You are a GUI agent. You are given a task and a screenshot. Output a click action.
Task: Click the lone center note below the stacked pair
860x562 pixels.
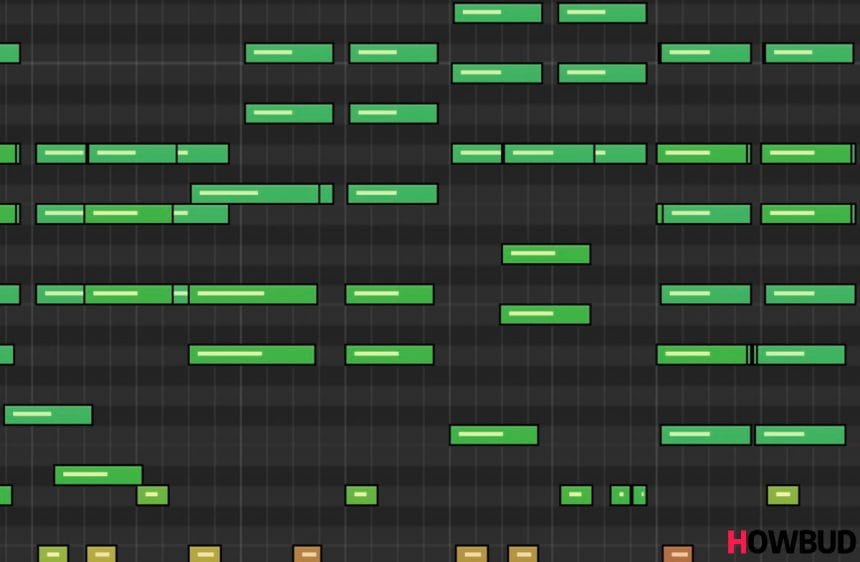pos(493,435)
